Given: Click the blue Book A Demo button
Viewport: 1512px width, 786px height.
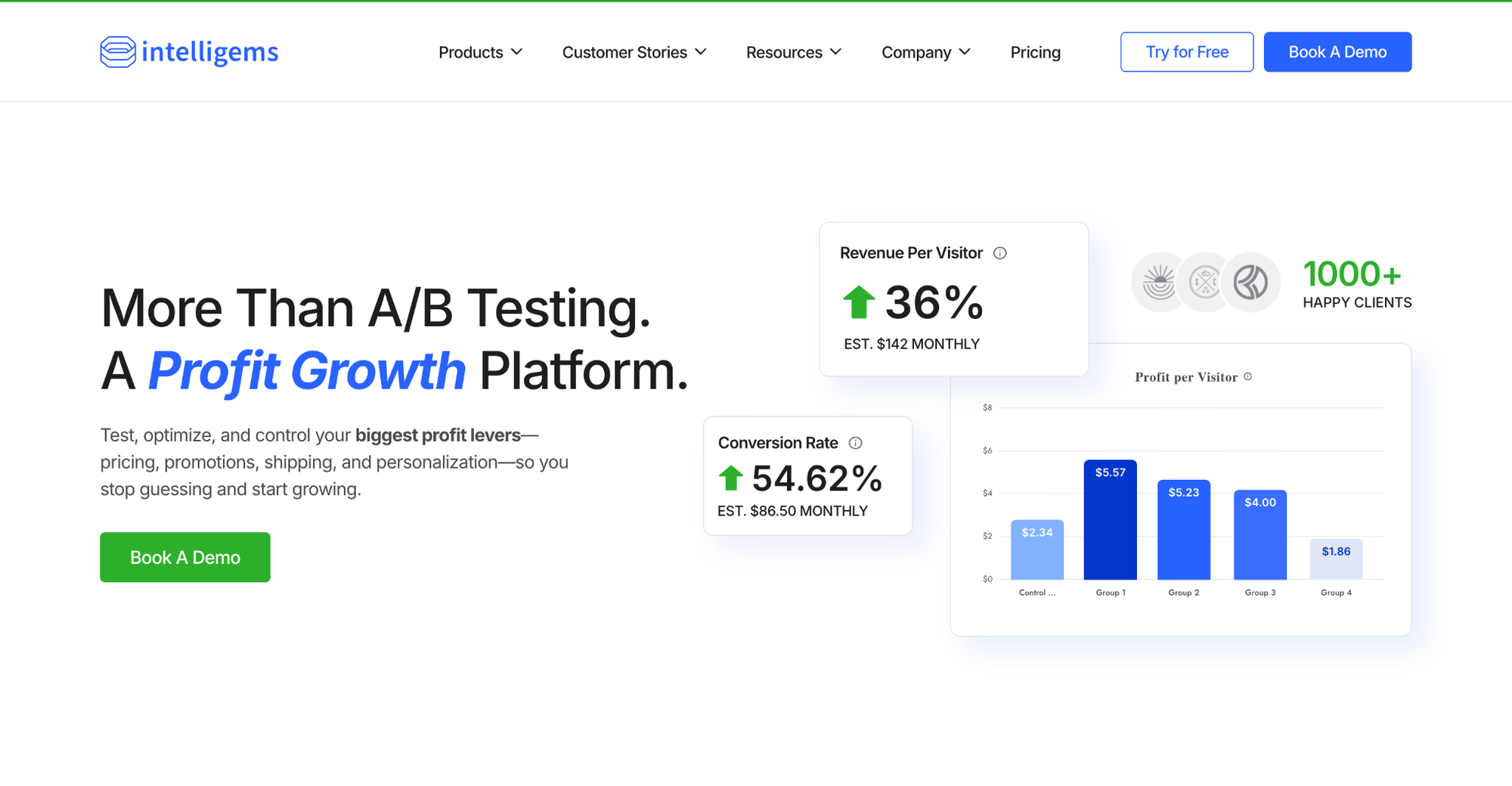Looking at the screenshot, I should coord(1337,52).
